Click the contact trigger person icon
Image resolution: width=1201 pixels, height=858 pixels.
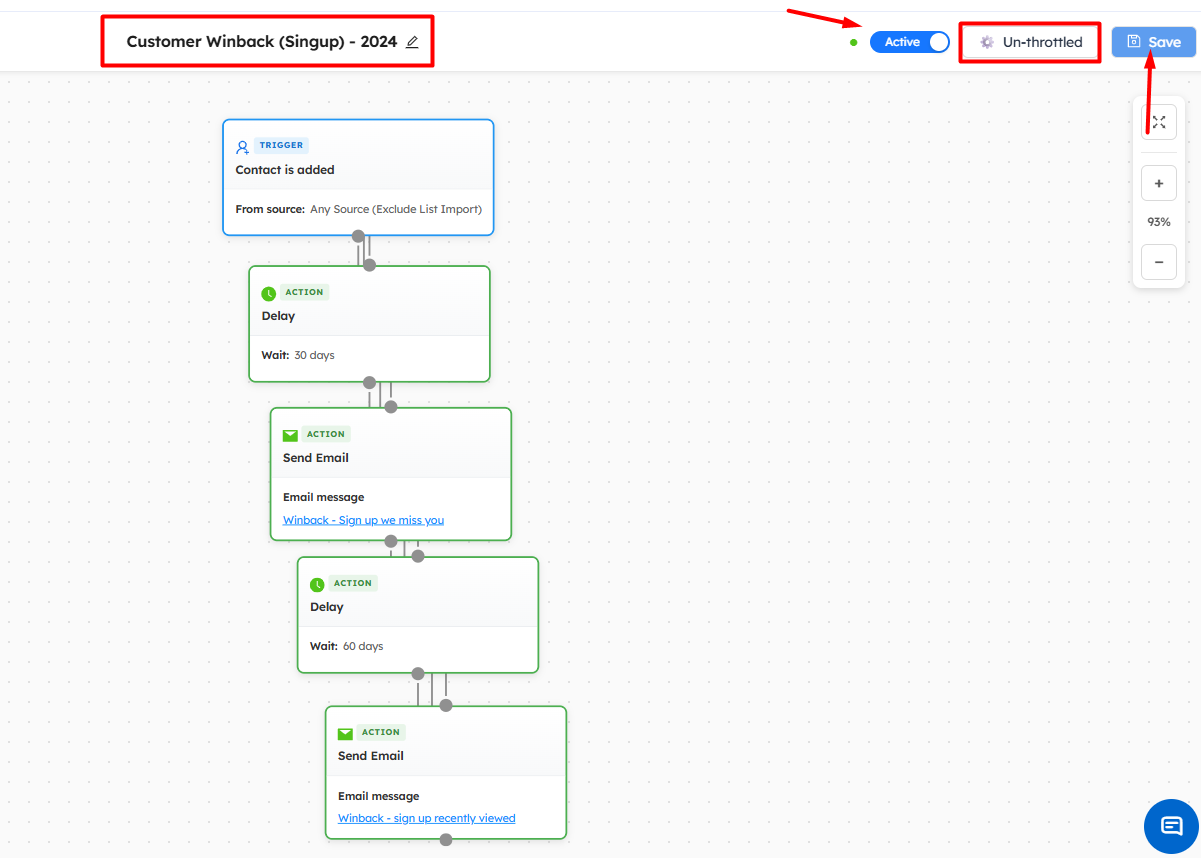tap(242, 146)
